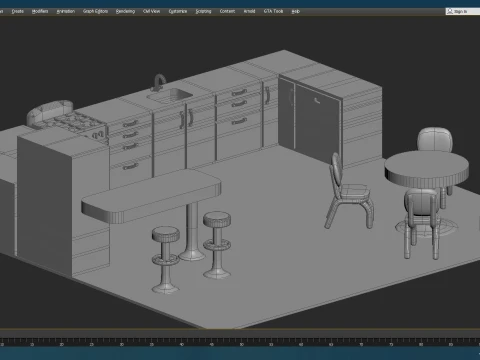Open the Help menu
This screenshot has width=480, height=360.
pos(296,11)
